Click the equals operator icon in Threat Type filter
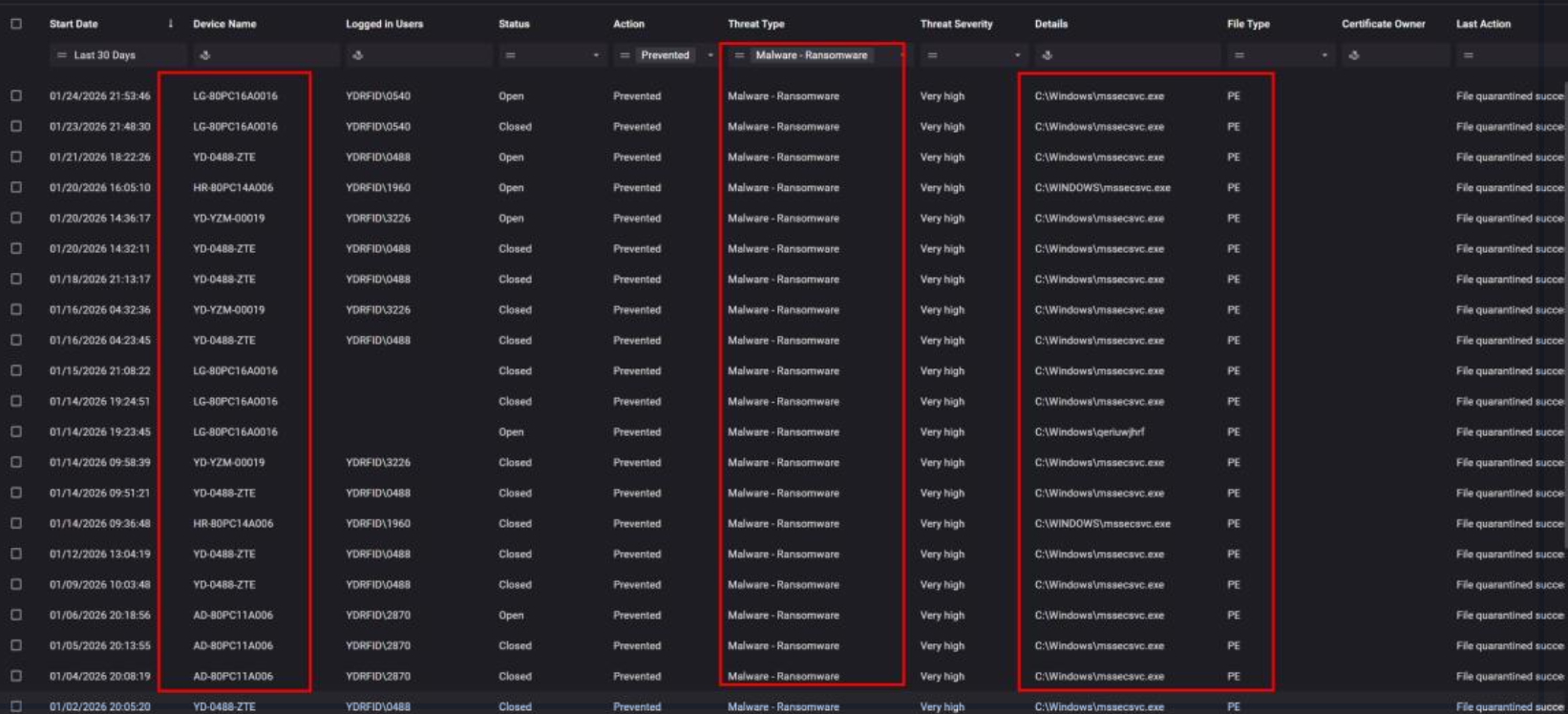Viewport: 1568px width, 714px height. [739, 55]
